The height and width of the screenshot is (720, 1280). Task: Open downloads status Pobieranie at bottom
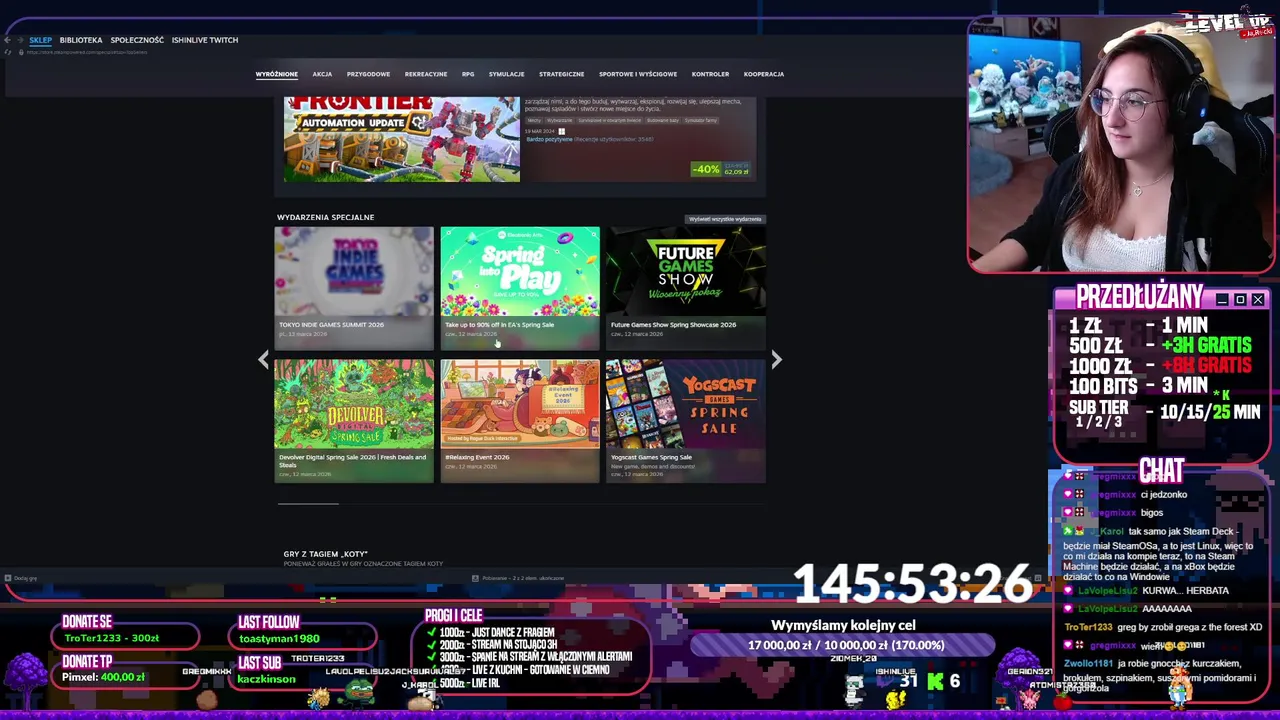(520, 578)
